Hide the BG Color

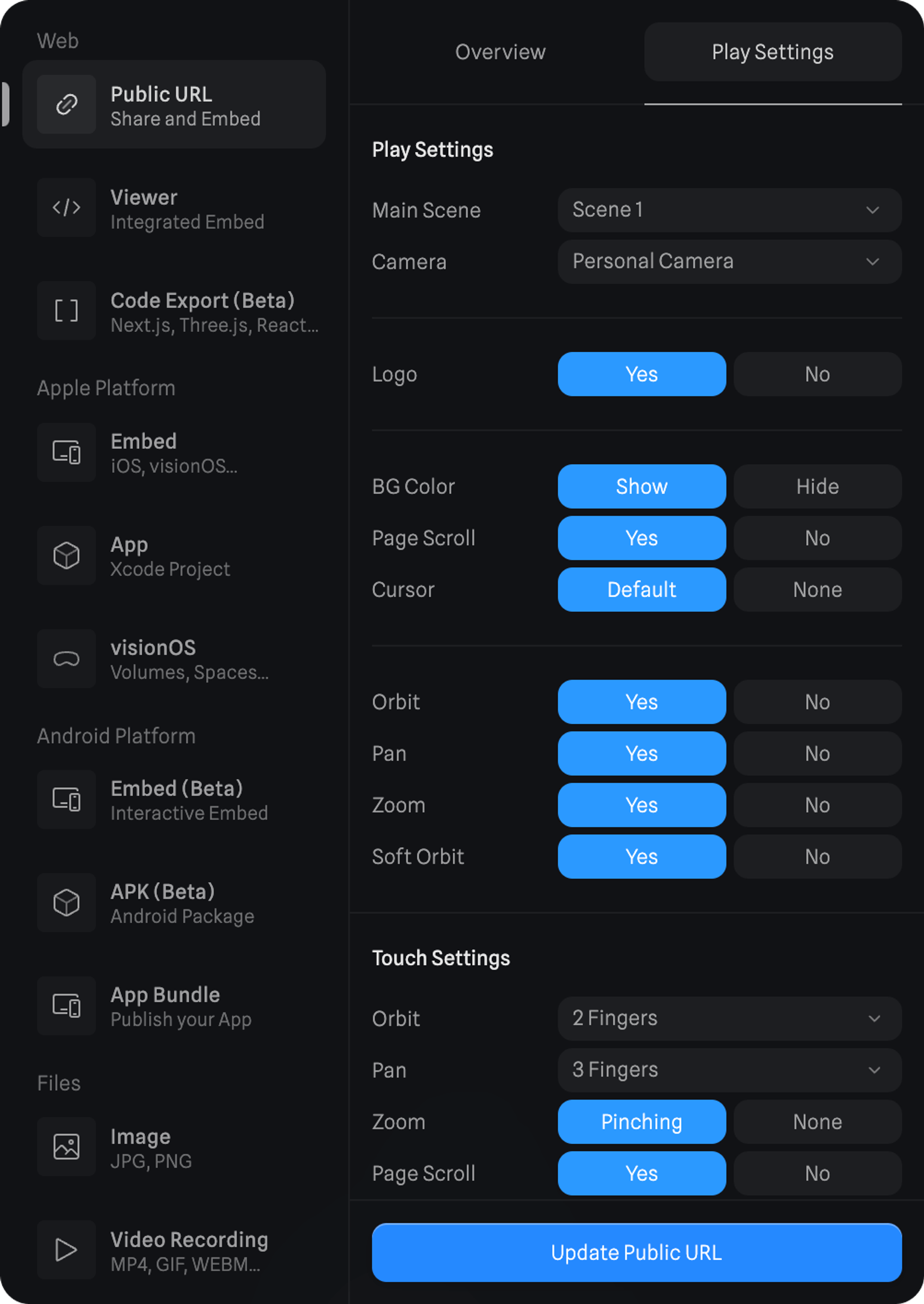(x=817, y=486)
